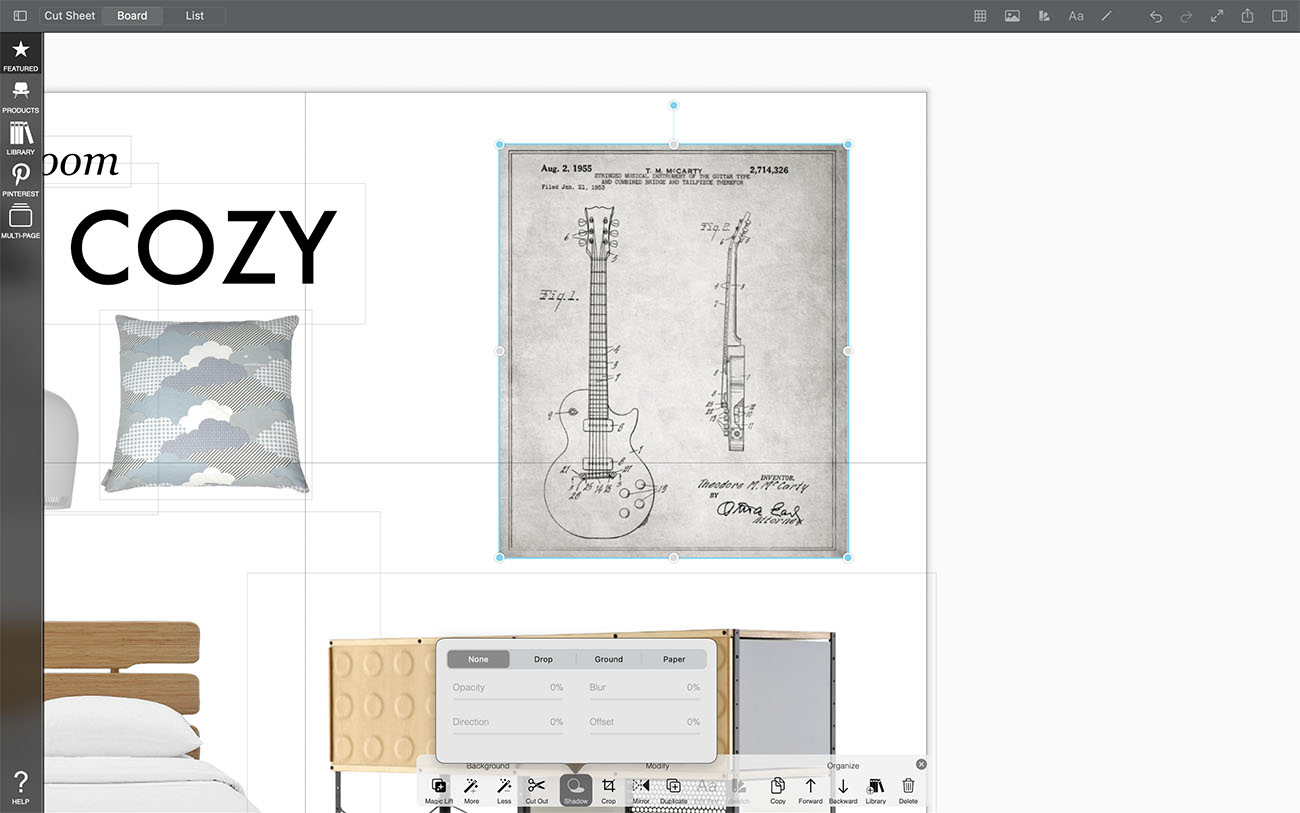The image size is (1300, 813).
Task: Toggle the right inspector panel icon
Action: tap(1279, 16)
